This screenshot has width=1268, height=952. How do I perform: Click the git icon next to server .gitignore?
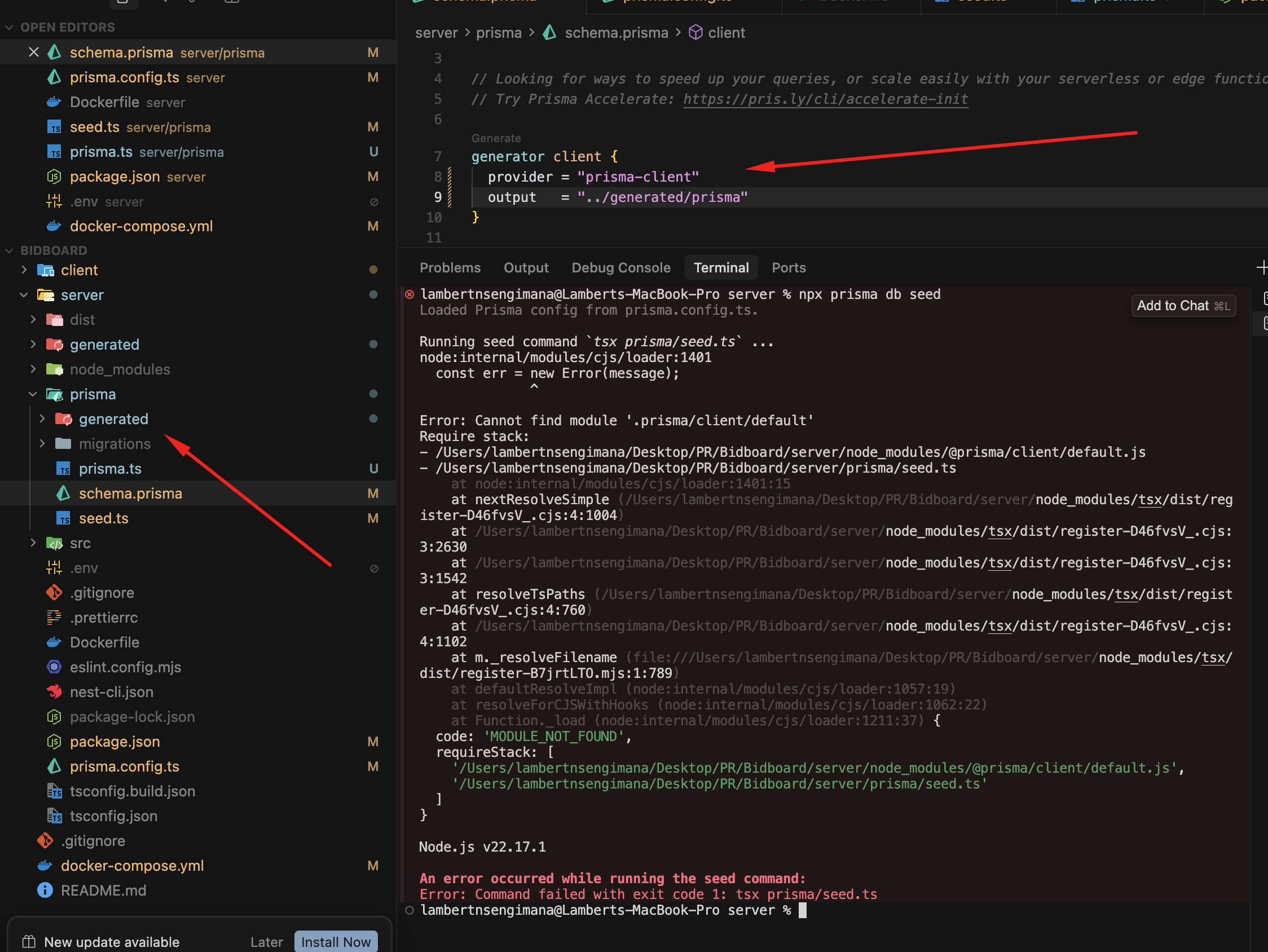(55, 592)
